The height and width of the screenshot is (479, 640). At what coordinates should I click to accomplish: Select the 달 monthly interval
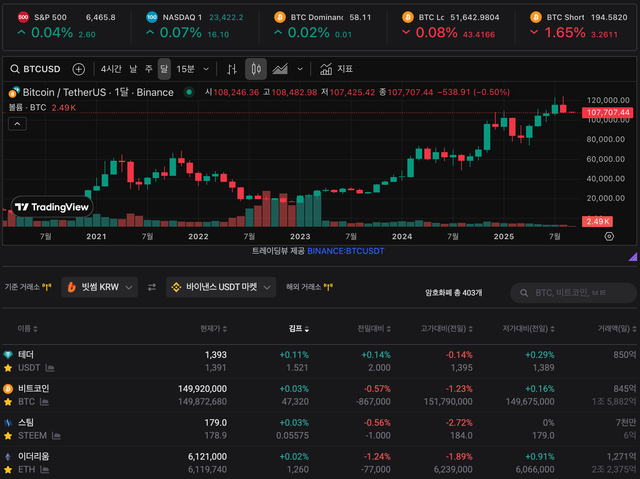pos(164,69)
